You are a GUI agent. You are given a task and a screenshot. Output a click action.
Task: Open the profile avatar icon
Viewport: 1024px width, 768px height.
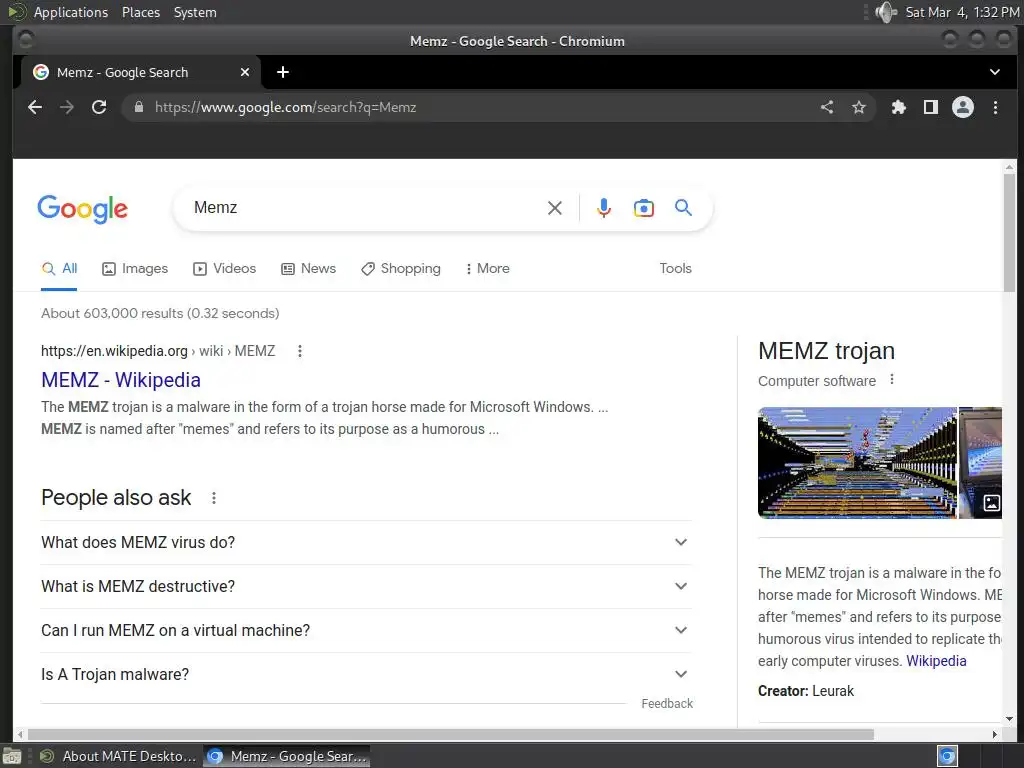pos(963,107)
